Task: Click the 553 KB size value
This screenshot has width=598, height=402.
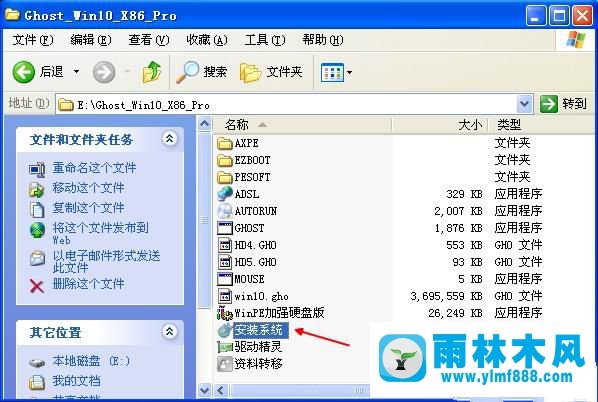Action: coord(464,245)
